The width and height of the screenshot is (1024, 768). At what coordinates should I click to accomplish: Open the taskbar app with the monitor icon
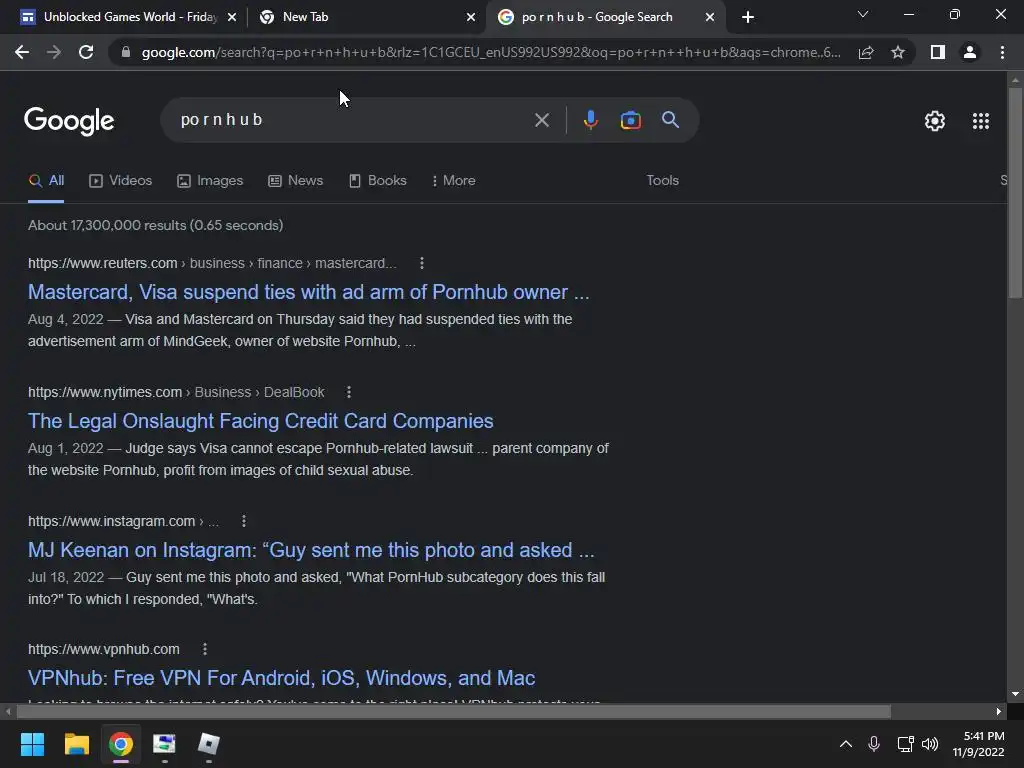tap(165, 744)
